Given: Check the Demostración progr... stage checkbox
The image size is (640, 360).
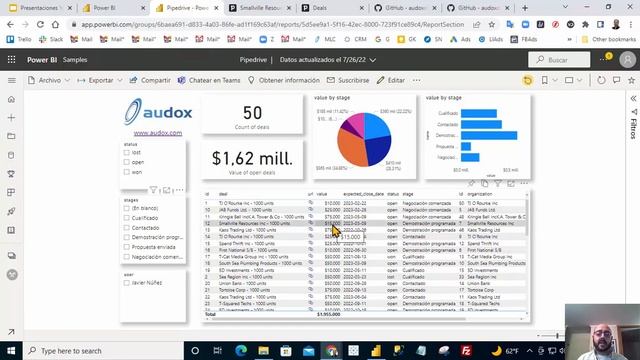Looking at the screenshot, I should pos(127,237).
